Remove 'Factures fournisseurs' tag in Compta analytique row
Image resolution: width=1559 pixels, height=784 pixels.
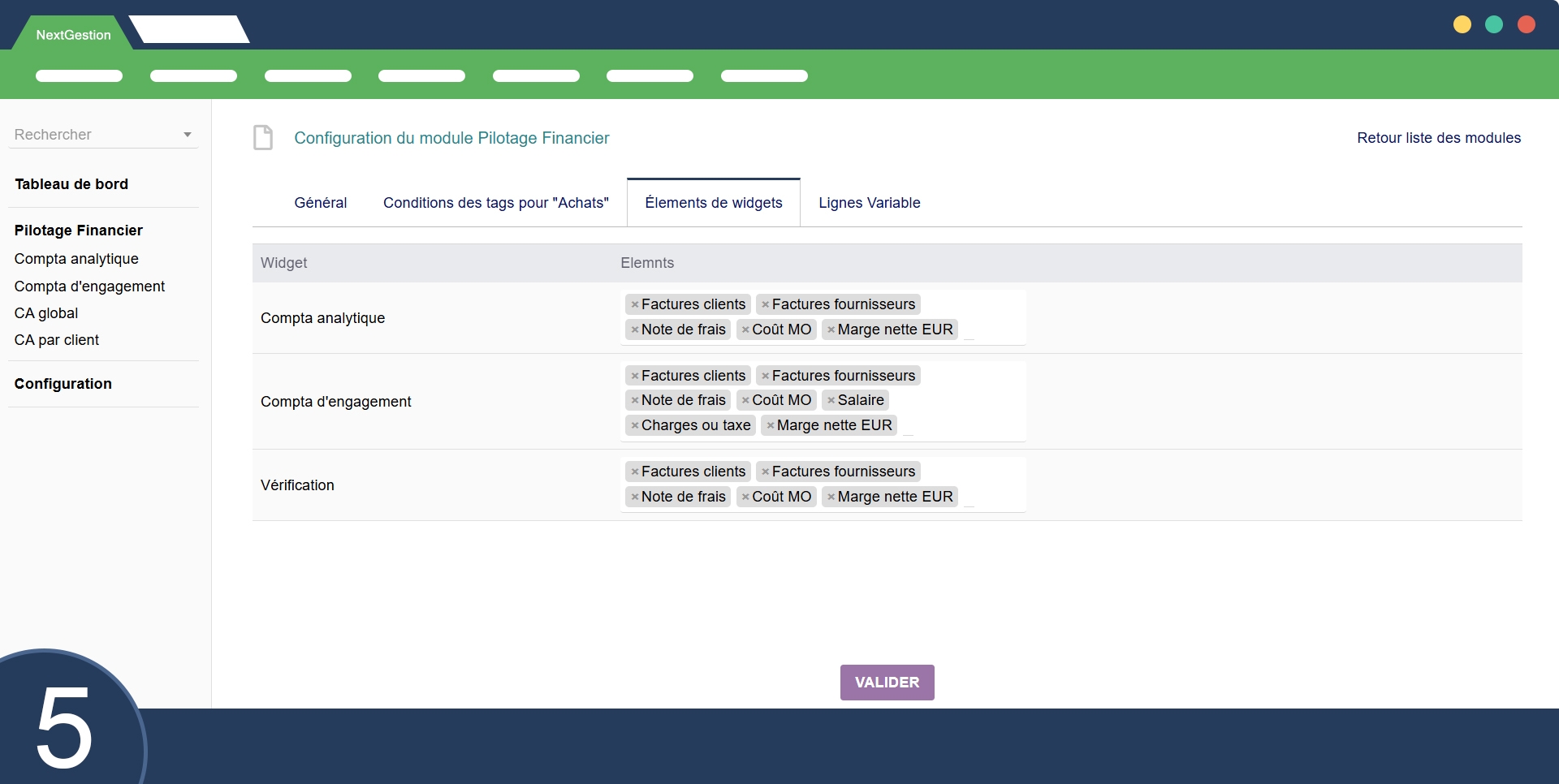click(x=765, y=305)
